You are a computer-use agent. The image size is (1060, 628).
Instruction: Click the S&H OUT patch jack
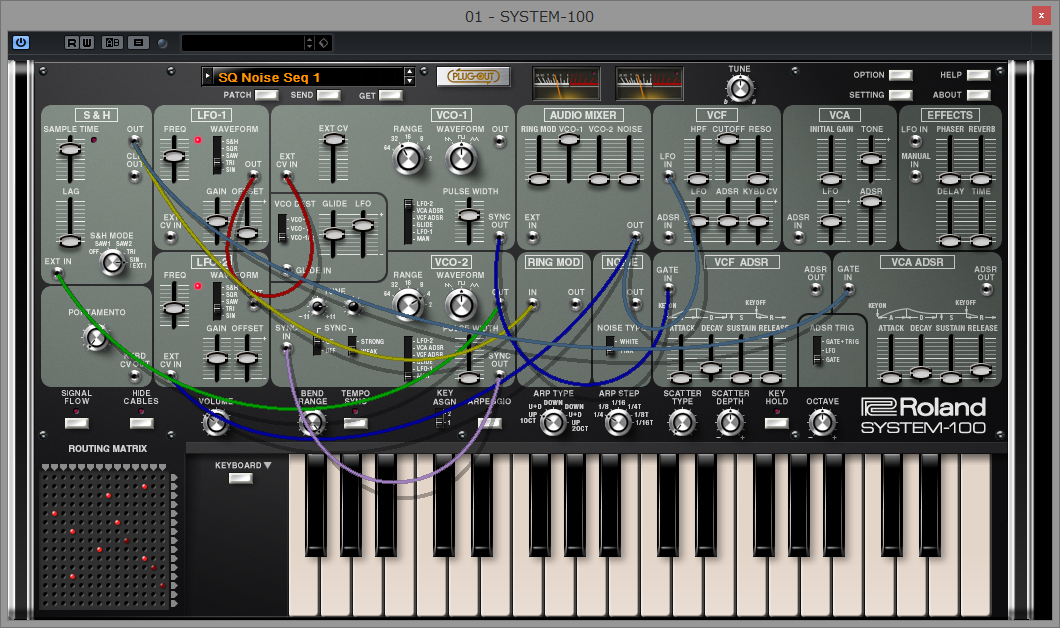pyautogui.click(x=135, y=141)
